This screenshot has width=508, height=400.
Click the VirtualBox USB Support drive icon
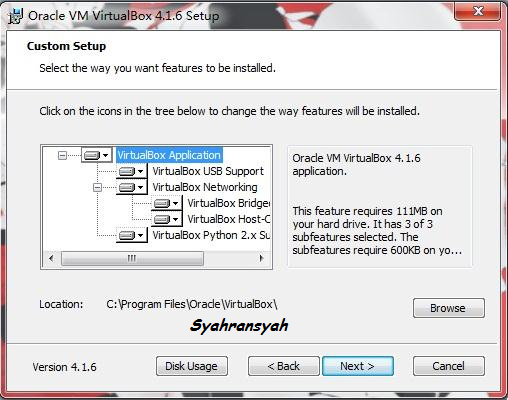point(131,171)
